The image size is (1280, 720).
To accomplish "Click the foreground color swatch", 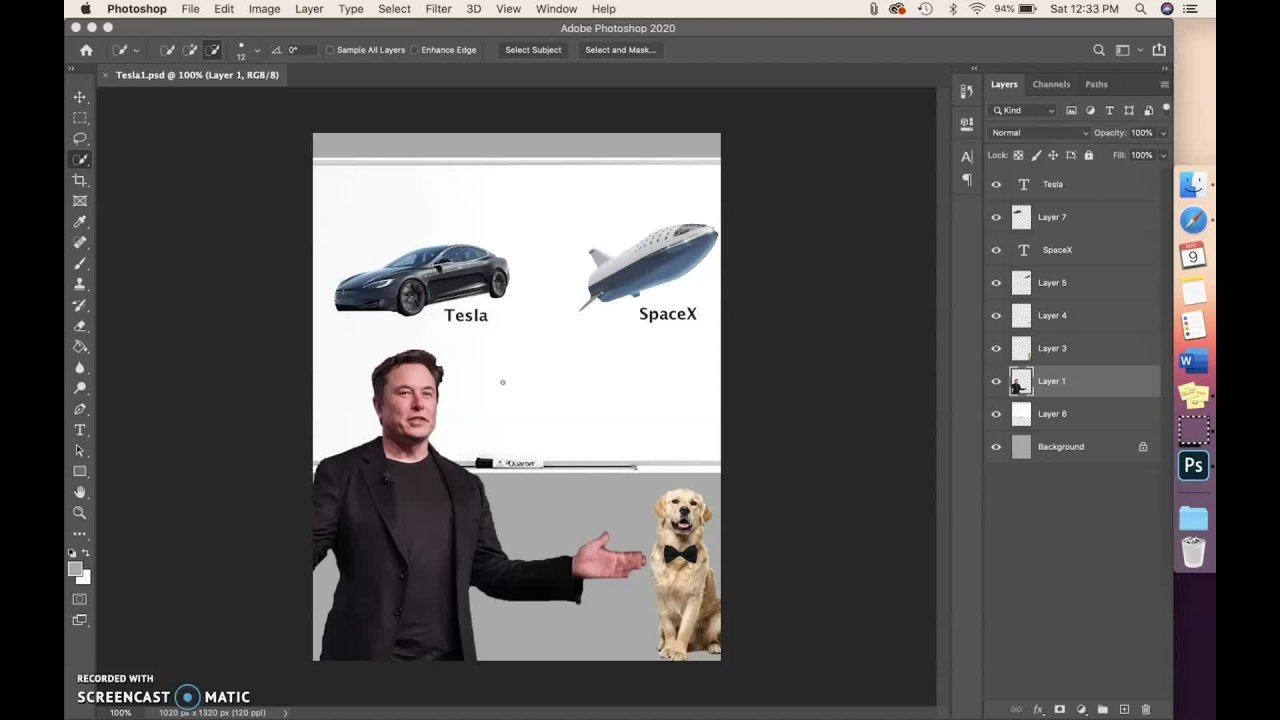I will pos(75,569).
